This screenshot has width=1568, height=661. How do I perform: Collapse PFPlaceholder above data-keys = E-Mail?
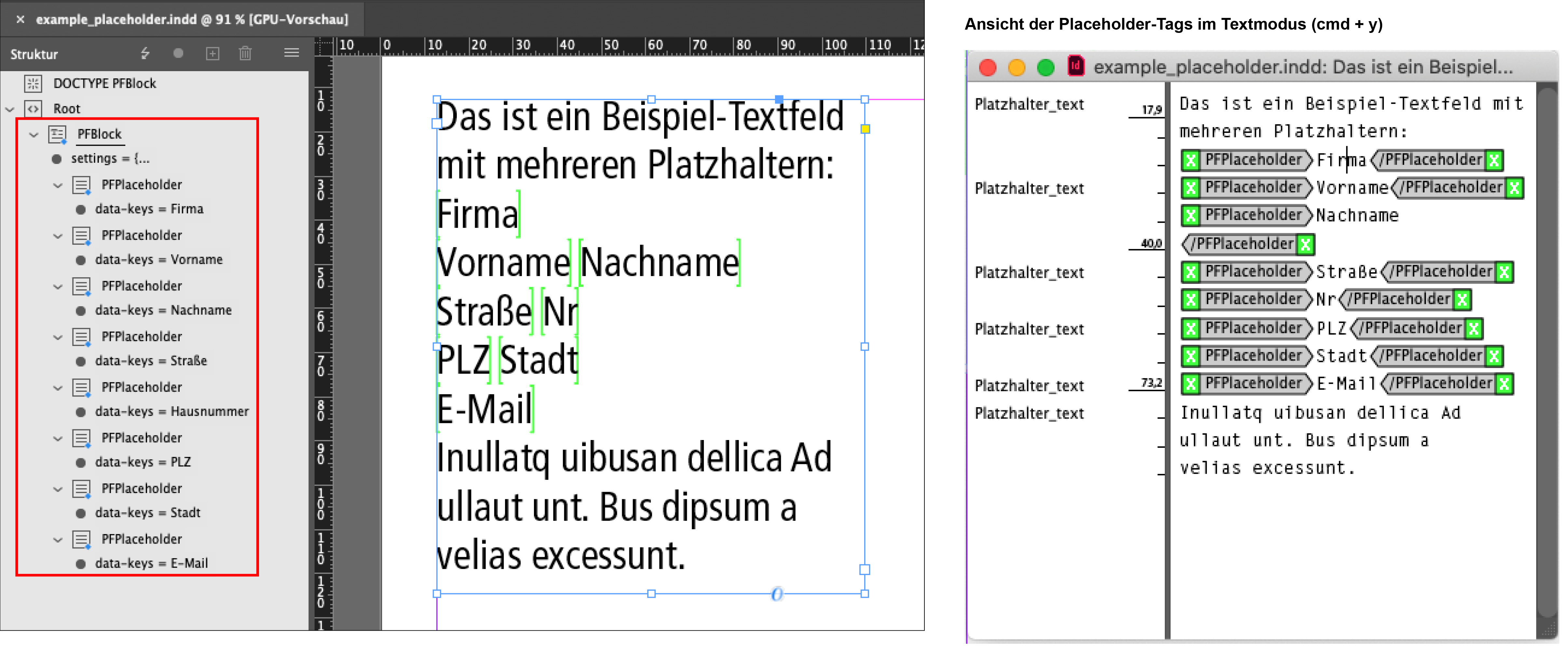58,539
